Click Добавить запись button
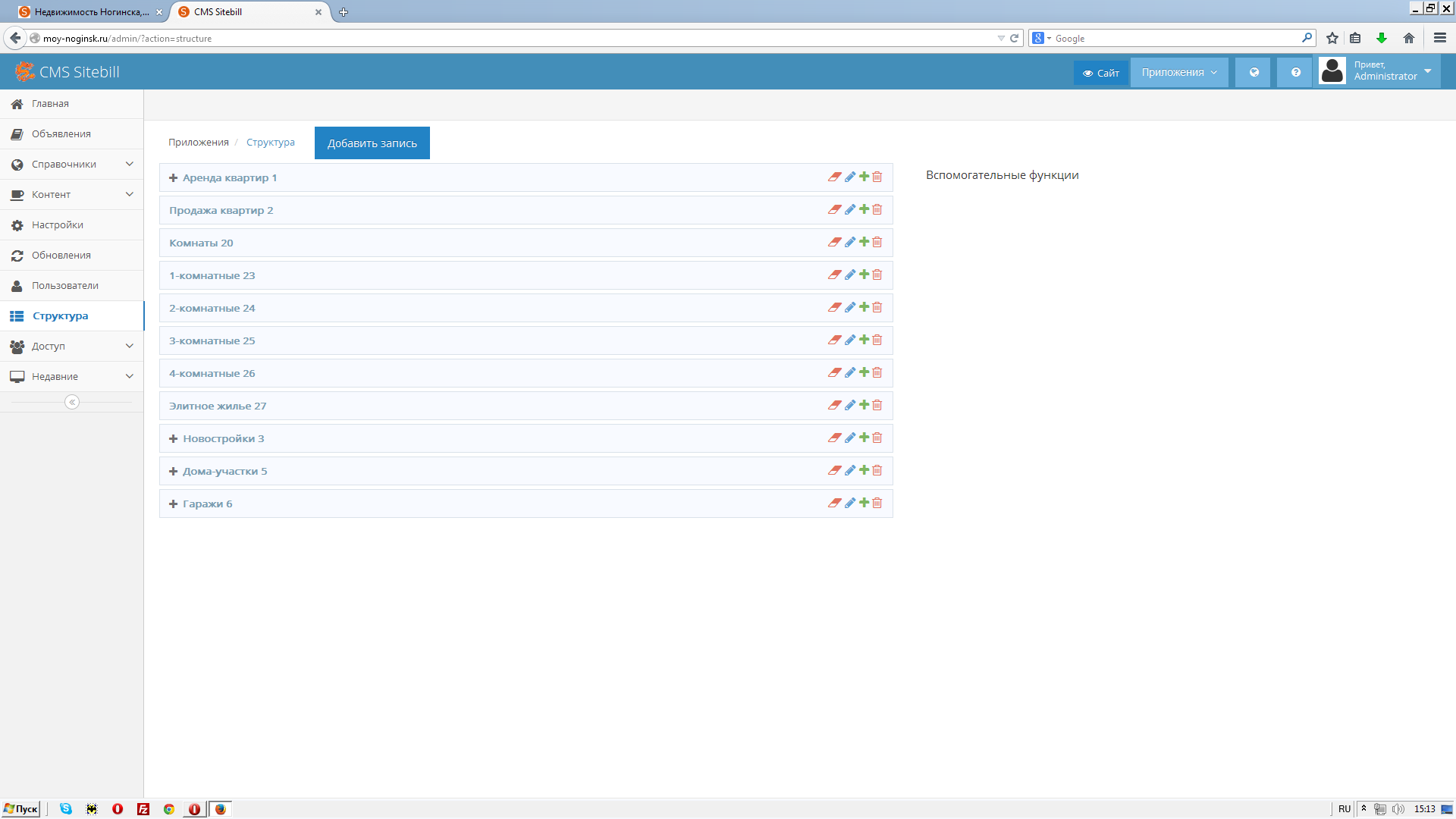The image size is (1456, 819). point(372,143)
